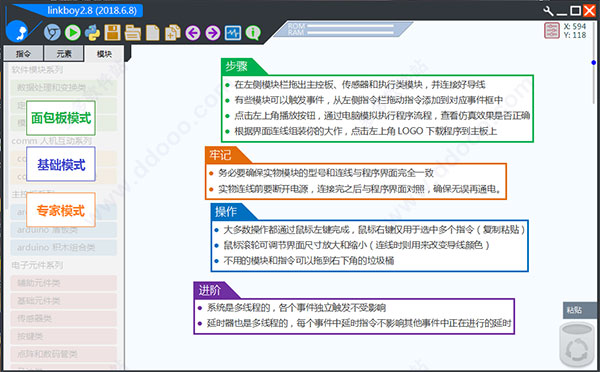Switch to the 指令 tab
The height and width of the screenshot is (372, 600).
pos(23,54)
